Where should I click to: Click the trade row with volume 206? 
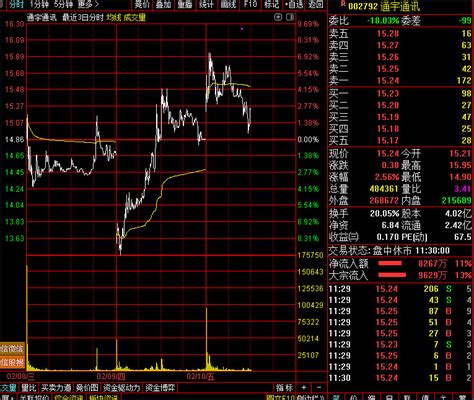400,289
